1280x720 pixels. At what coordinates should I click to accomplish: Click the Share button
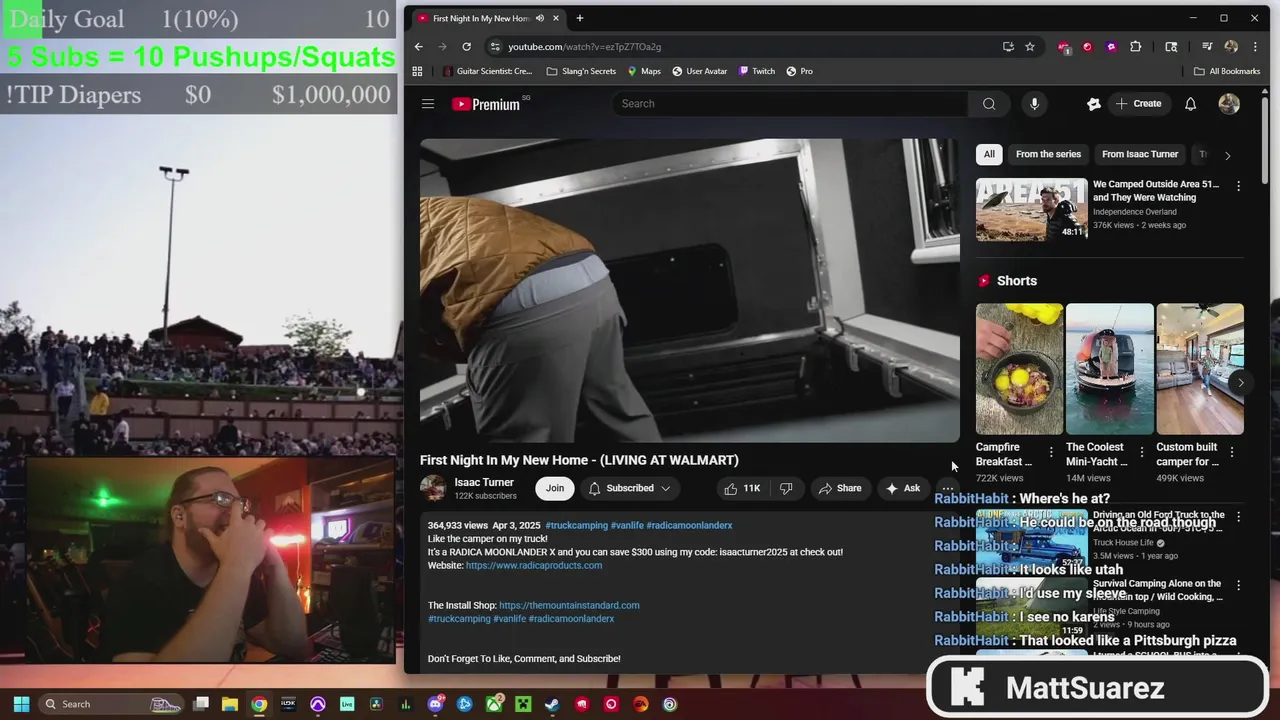[840, 488]
